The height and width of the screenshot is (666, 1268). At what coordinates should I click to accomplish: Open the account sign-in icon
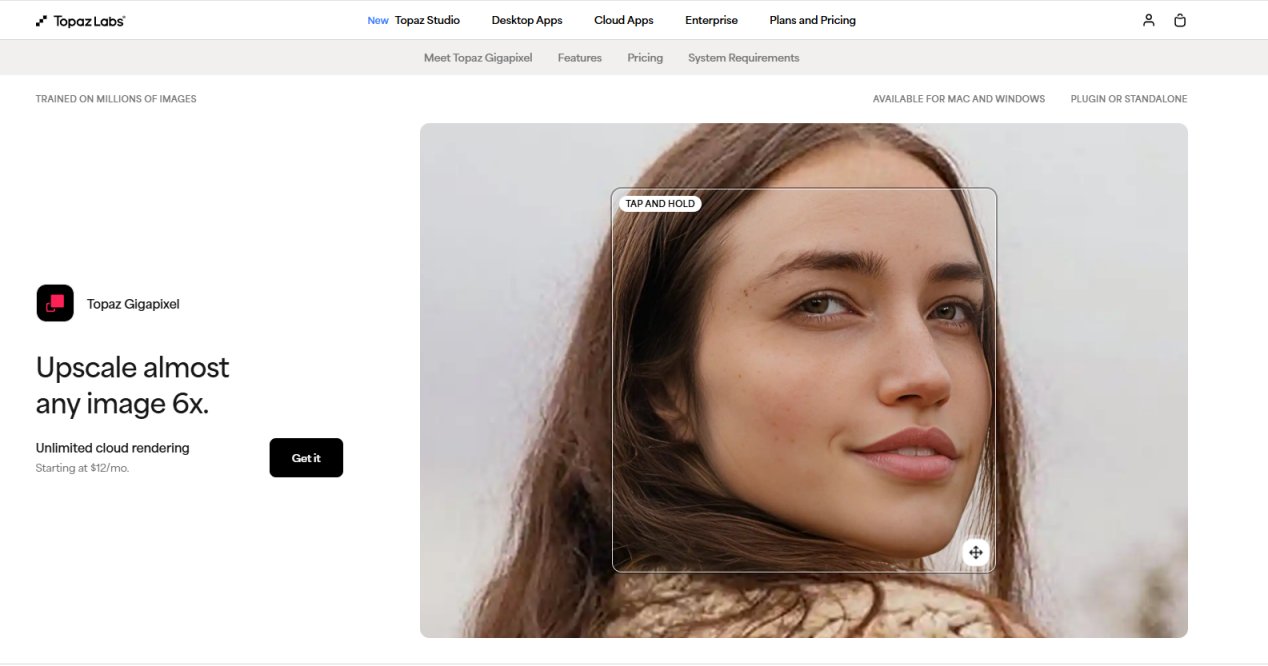[x=1148, y=20]
